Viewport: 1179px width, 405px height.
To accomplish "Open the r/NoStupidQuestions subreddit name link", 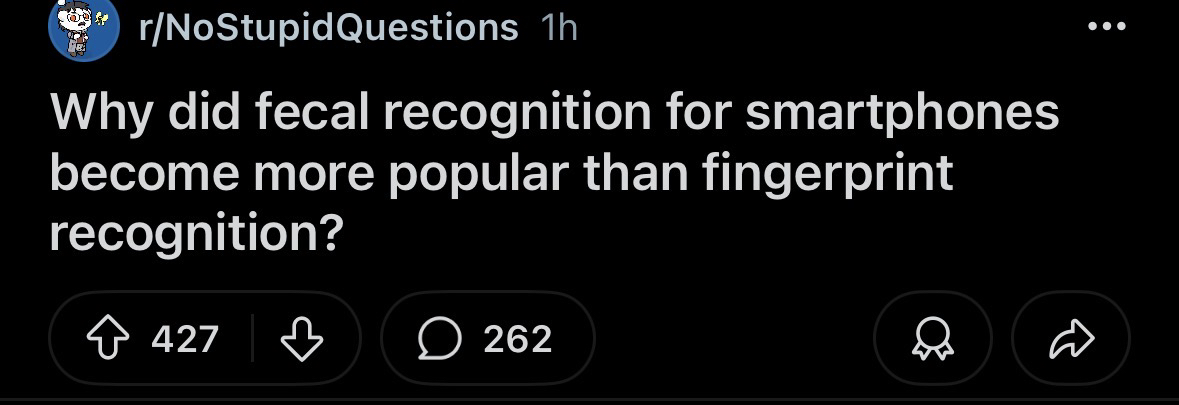I will point(330,27).
